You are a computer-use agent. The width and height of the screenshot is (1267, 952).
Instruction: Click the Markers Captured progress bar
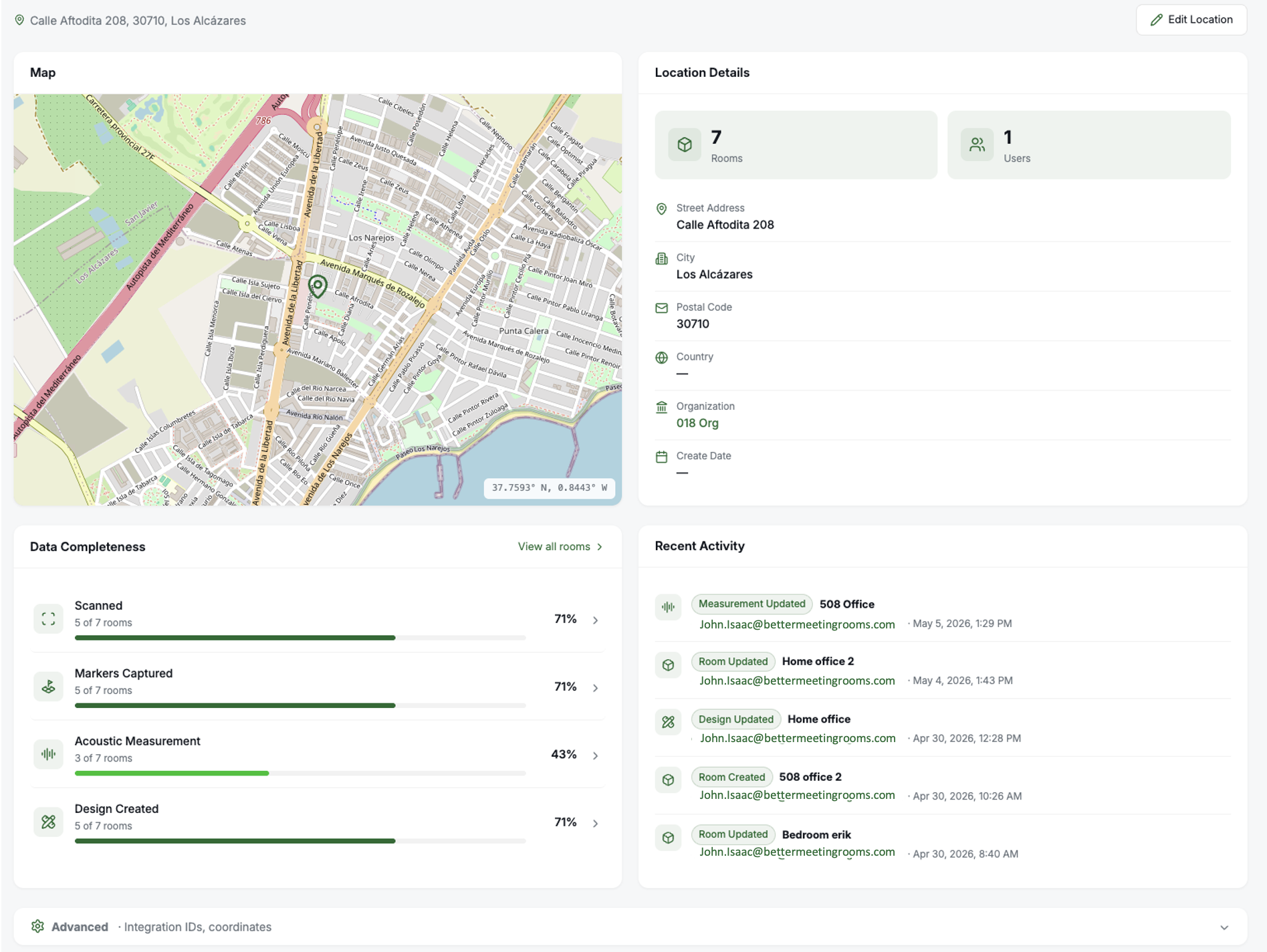pyautogui.click(x=300, y=705)
